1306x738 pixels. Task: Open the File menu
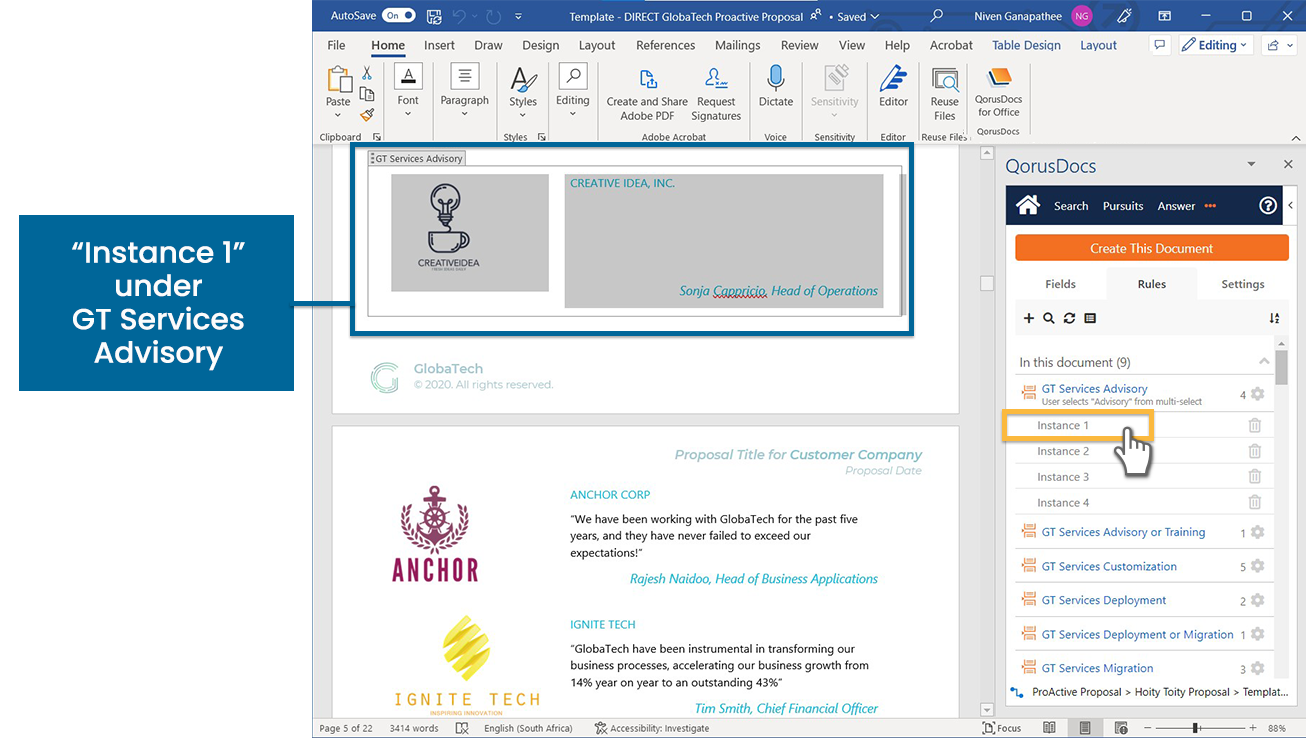[x=337, y=45]
